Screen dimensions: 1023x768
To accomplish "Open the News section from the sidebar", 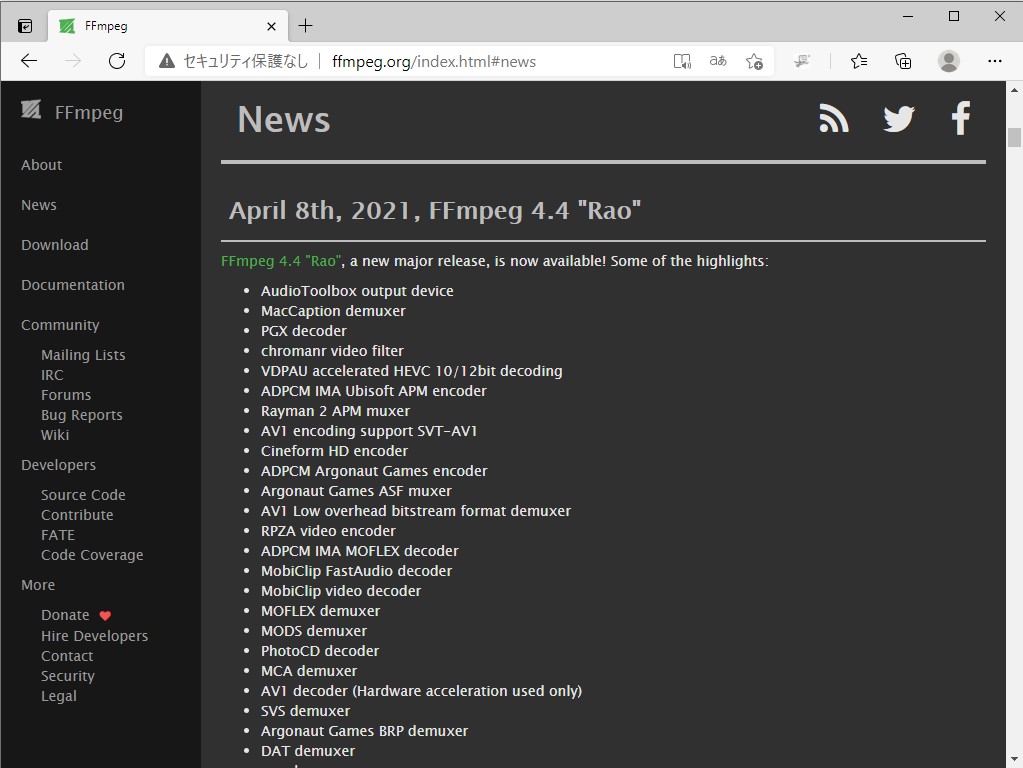I will click(x=38, y=204).
